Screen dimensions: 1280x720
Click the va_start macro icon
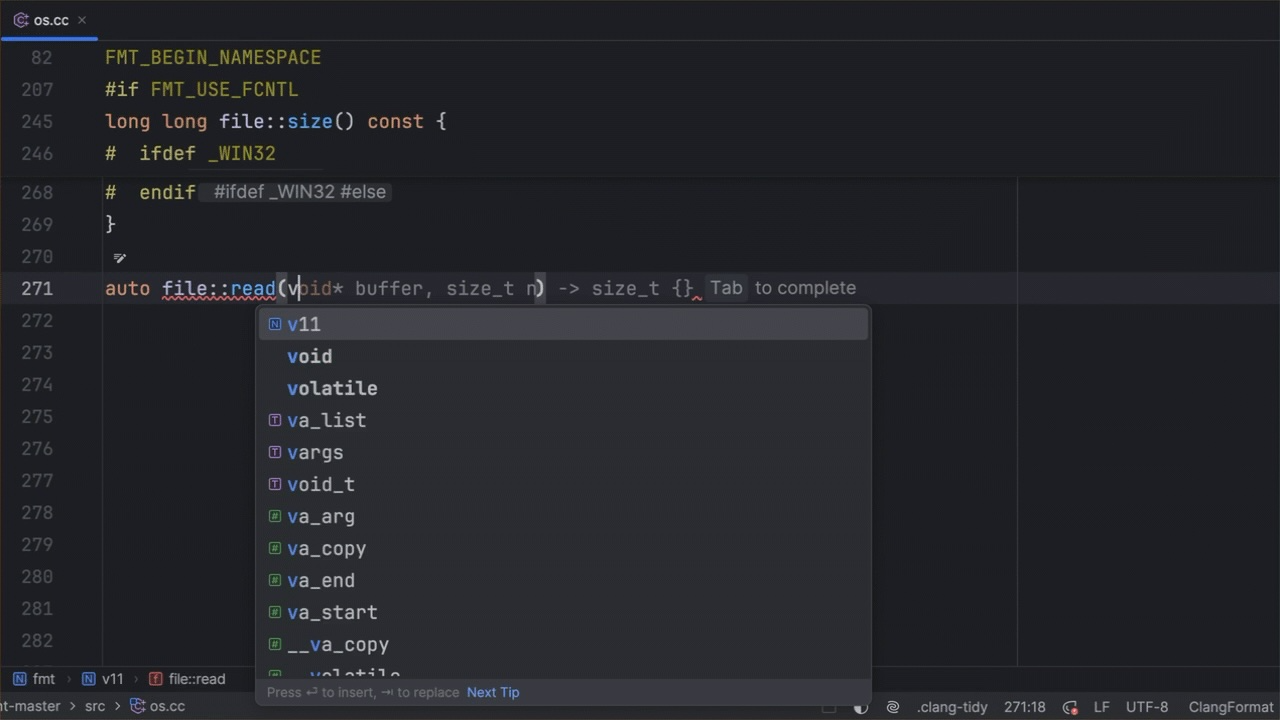[275, 612]
